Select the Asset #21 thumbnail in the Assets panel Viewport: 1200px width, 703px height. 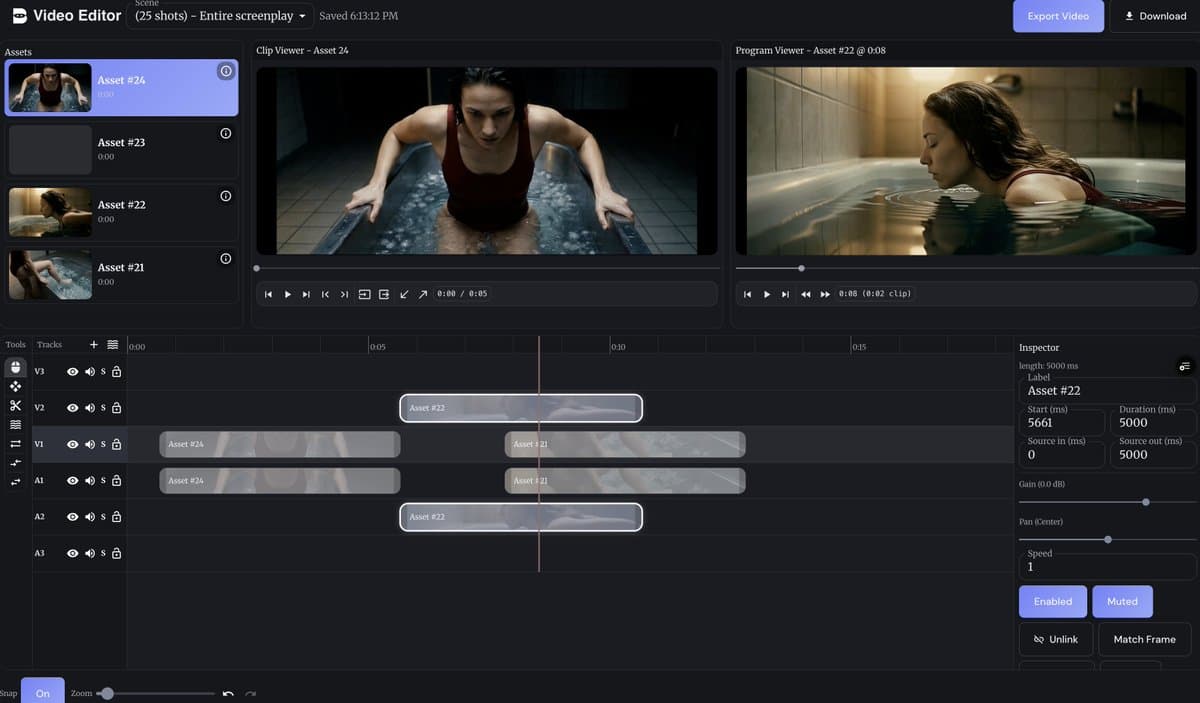[49, 274]
